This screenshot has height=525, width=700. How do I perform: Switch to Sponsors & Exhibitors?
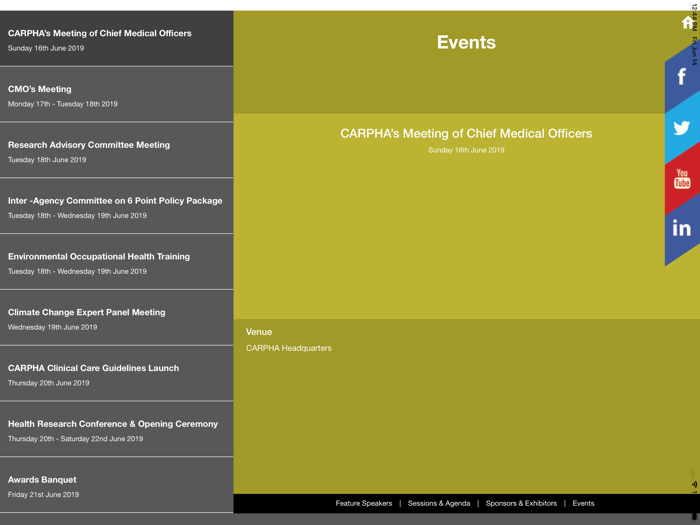click(521, 503)
